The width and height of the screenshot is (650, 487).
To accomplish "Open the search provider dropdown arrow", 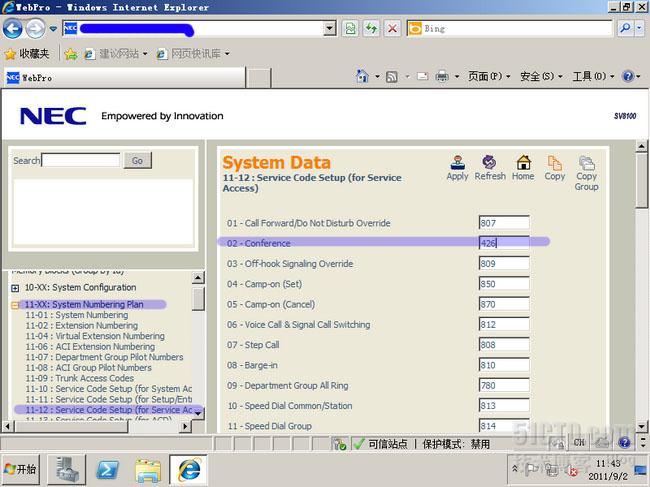I will tap(639, 28).
